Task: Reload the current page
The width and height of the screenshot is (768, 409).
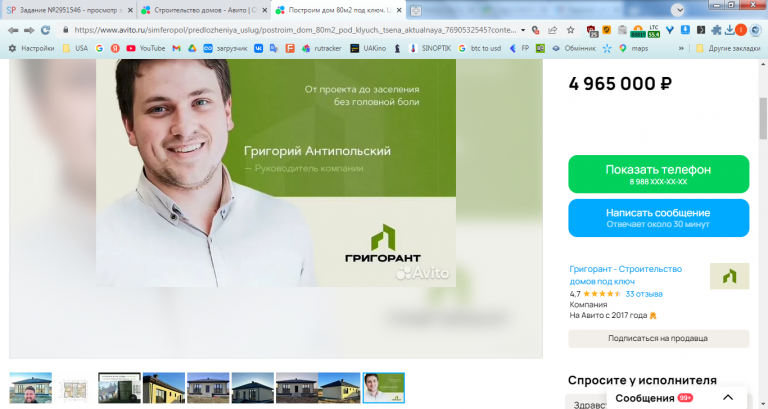Action: point(46,30)
